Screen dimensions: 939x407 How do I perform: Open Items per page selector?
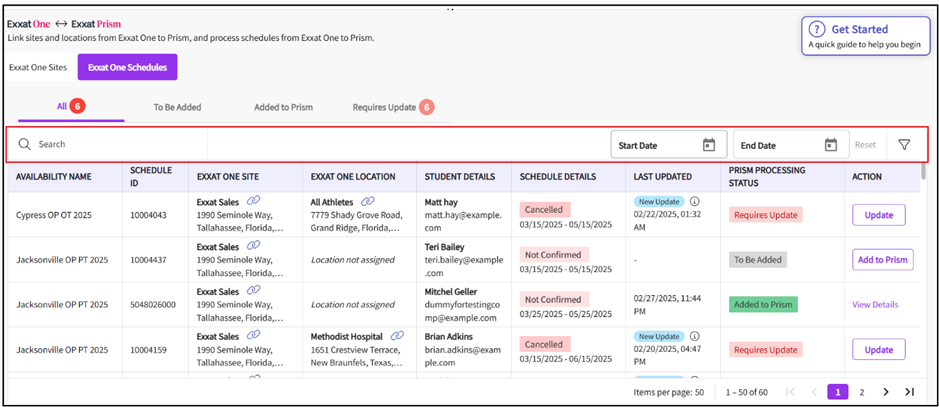669,393
